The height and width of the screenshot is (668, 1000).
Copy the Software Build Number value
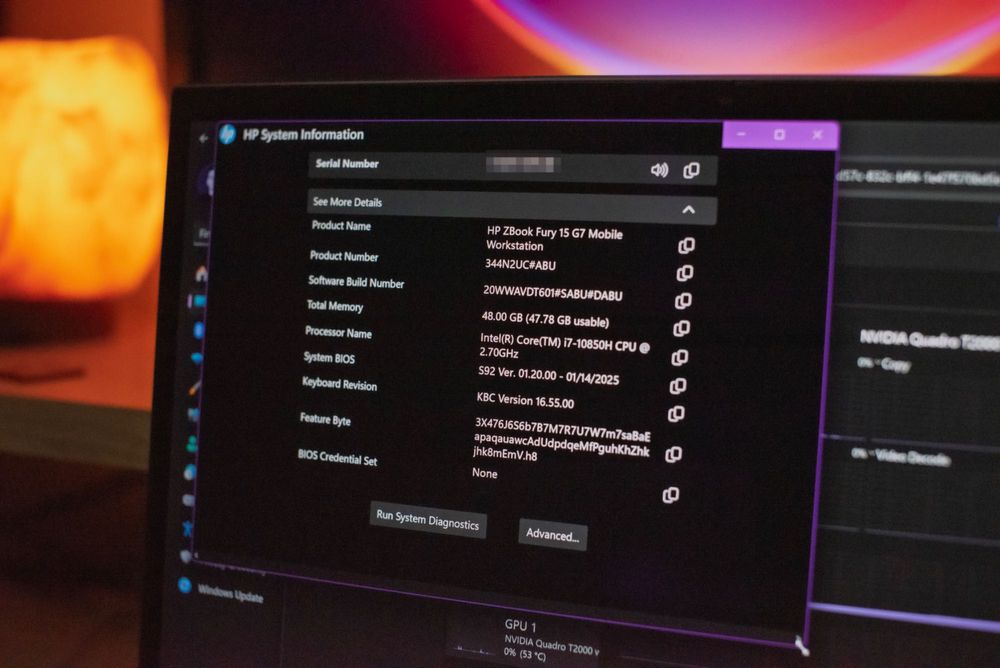(x=683, y=301)
